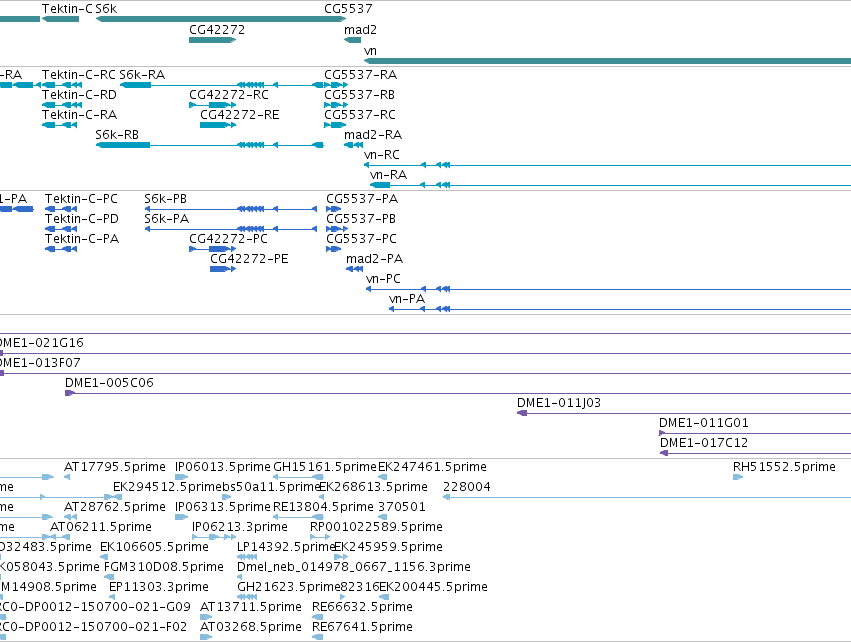Select EST FGM310D08.5prime
The width and height of the screenshot is (851, 642).
[109, 577]
